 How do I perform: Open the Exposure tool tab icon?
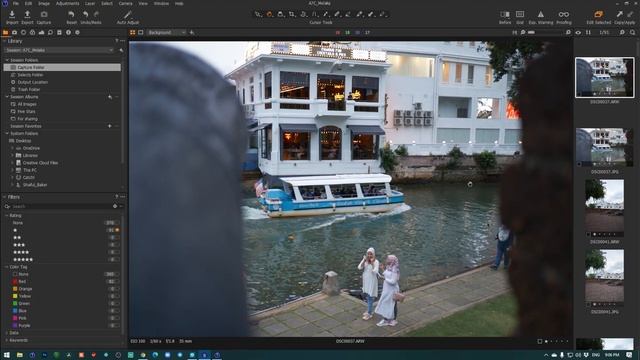click(41, 32)
